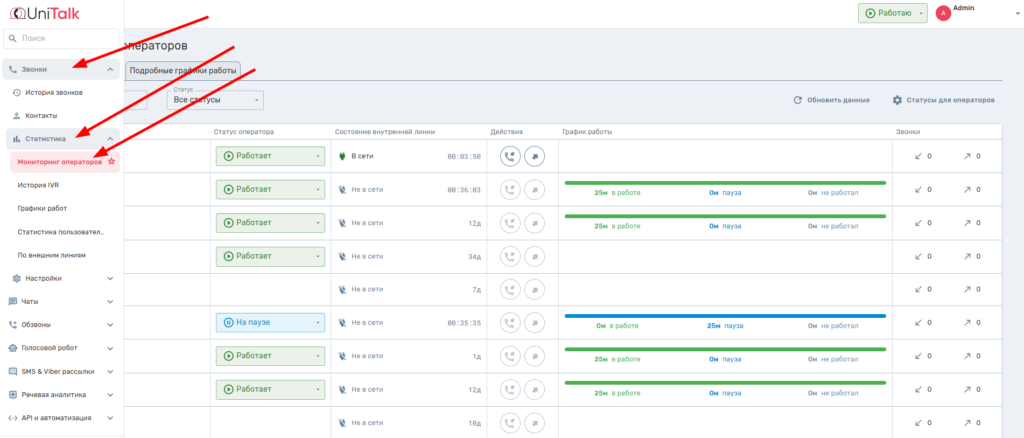Image resolution: width=1024 pixels, height=438 pixels.
Task: Open Статусы для операторов settings
Action: (x=943, y=100)
